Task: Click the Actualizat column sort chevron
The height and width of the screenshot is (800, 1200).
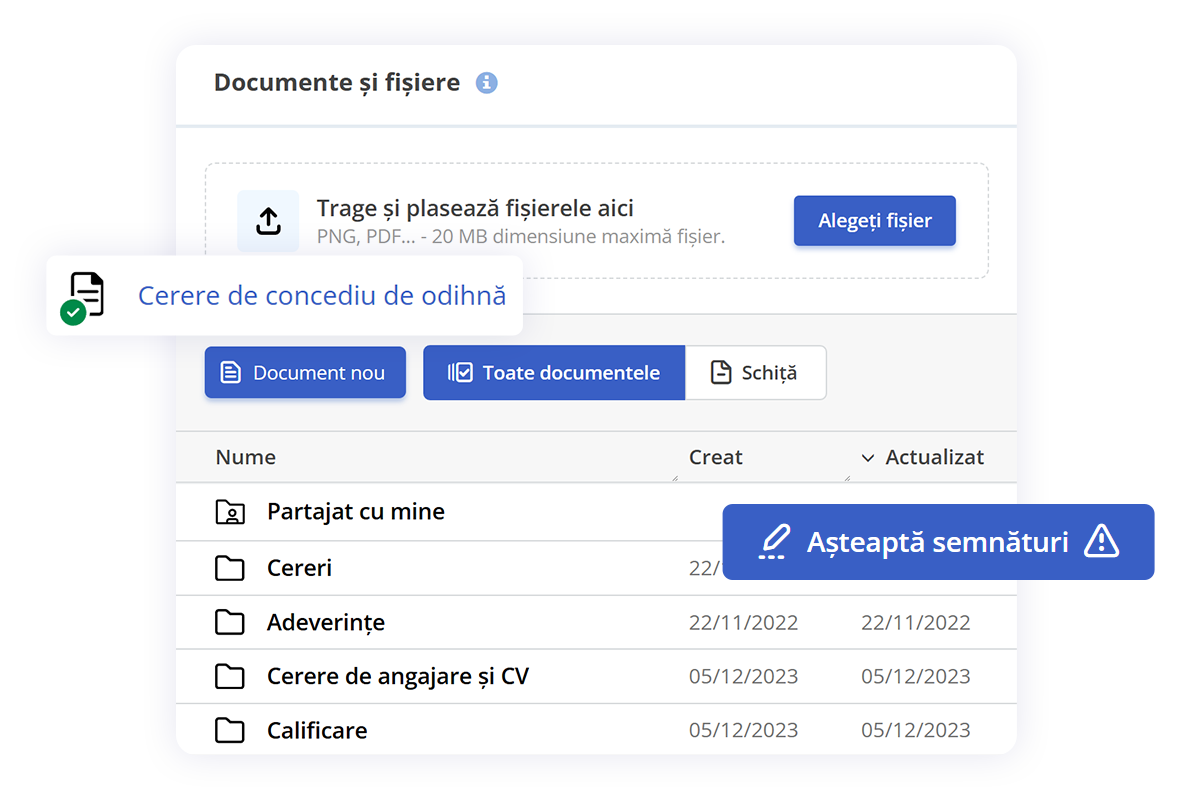Action: tap(868, 458)
